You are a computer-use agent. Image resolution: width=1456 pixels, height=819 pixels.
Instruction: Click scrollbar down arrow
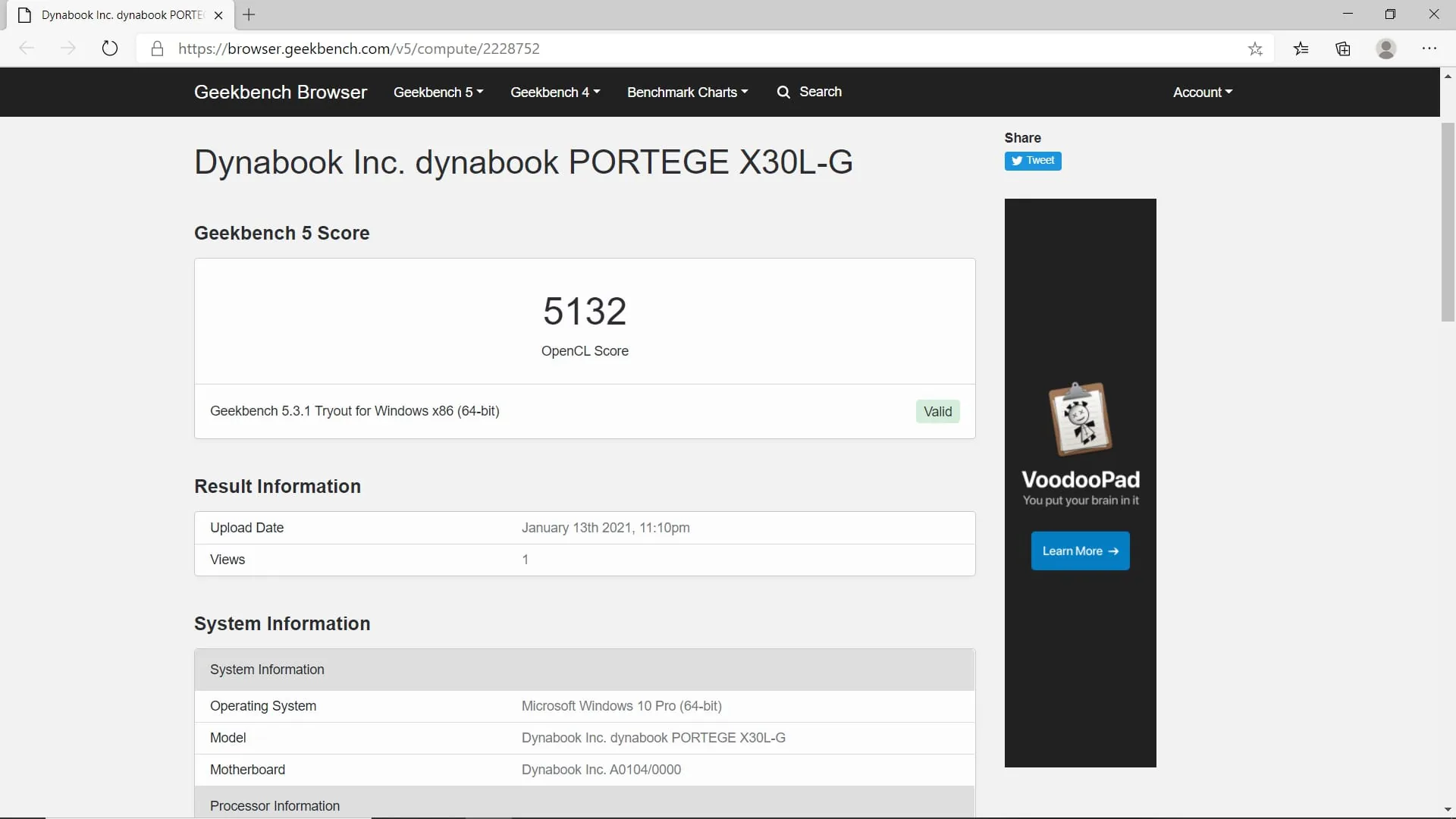(x=1448, y=809)
